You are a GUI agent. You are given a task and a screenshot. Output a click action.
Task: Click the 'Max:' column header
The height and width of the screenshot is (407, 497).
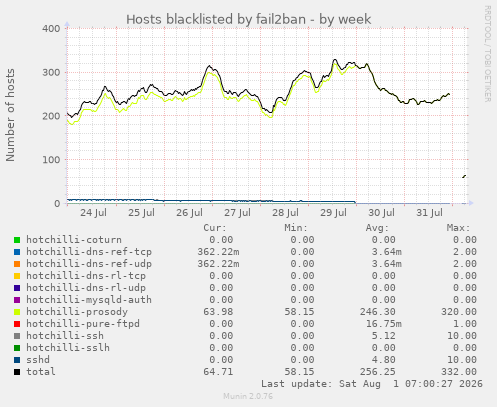click(x=458, y=228)
